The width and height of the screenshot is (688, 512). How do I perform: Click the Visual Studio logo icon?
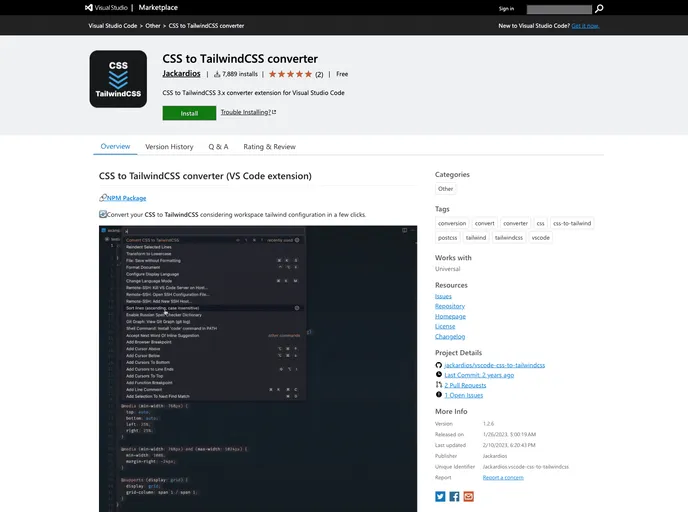[89, 7]
